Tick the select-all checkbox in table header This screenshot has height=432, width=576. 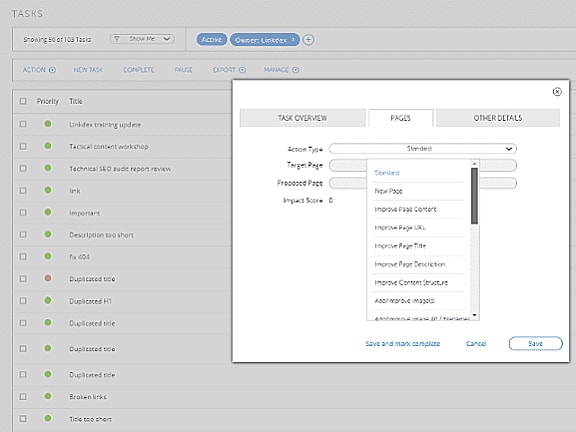[x=23, y=101]
